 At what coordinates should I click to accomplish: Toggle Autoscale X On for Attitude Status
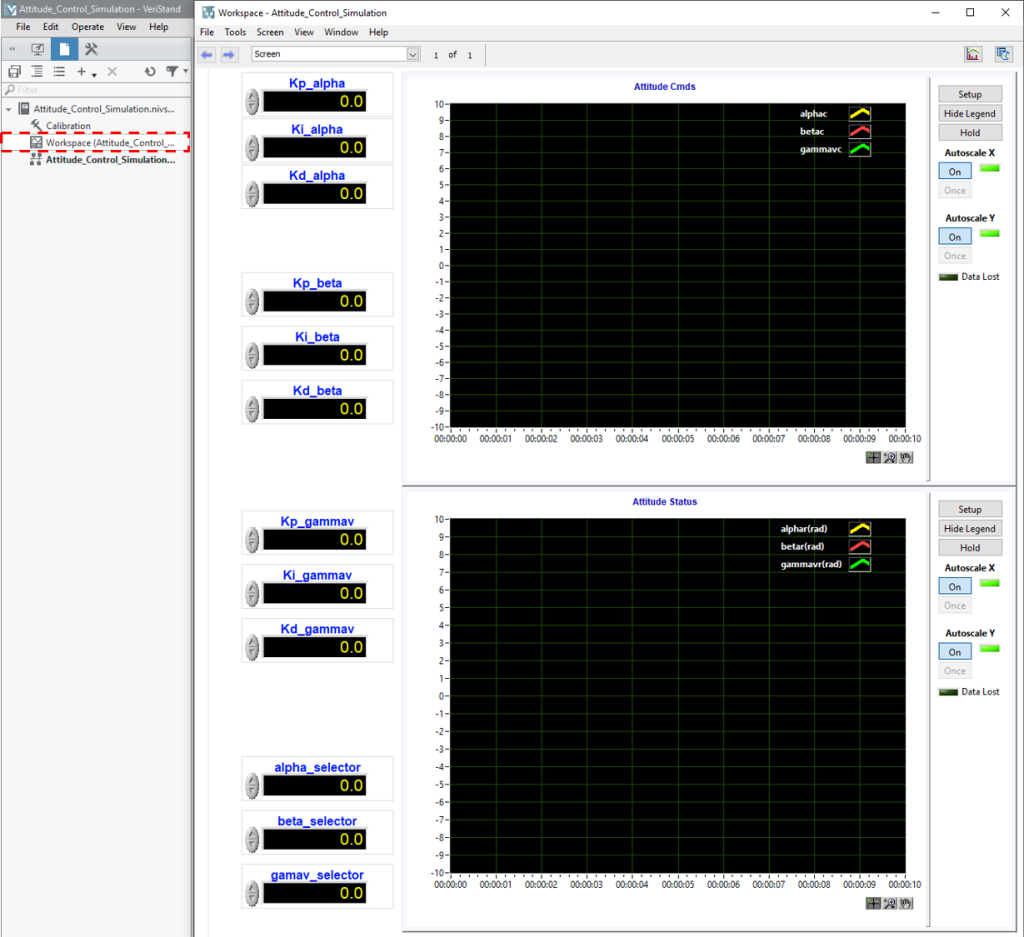pyautogui.click(x=955, y=586)
